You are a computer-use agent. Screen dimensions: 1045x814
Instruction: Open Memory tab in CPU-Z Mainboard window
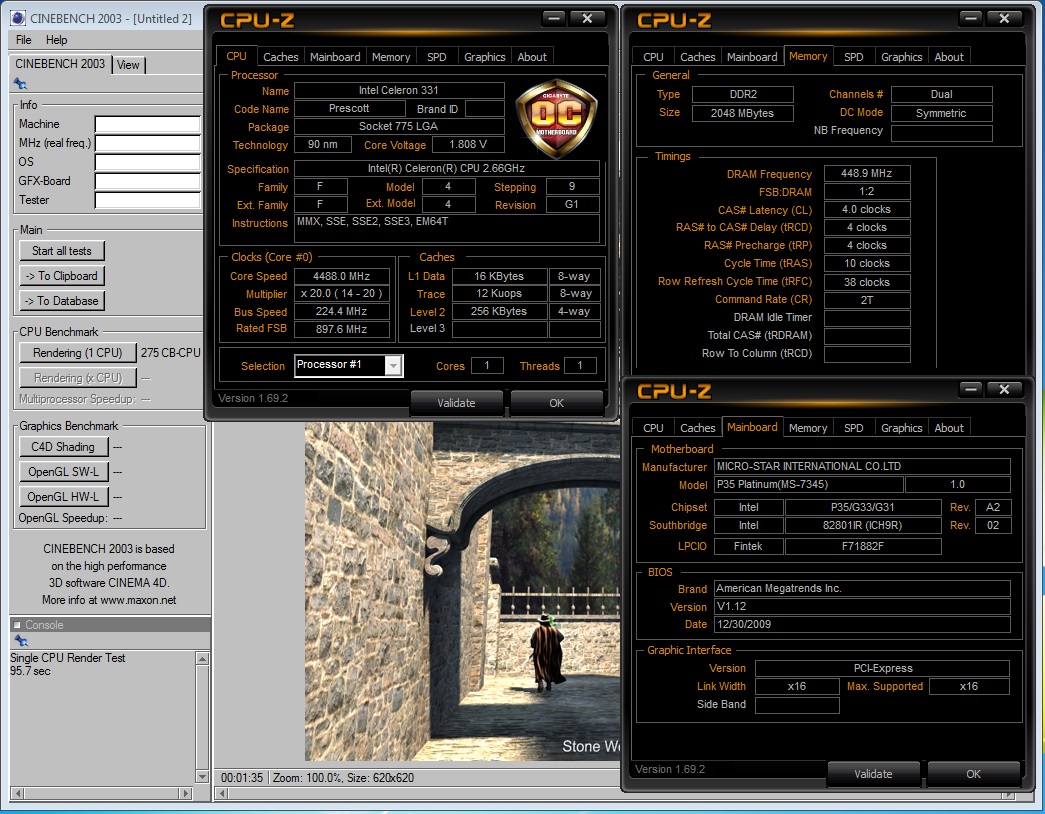pos(808,428)
